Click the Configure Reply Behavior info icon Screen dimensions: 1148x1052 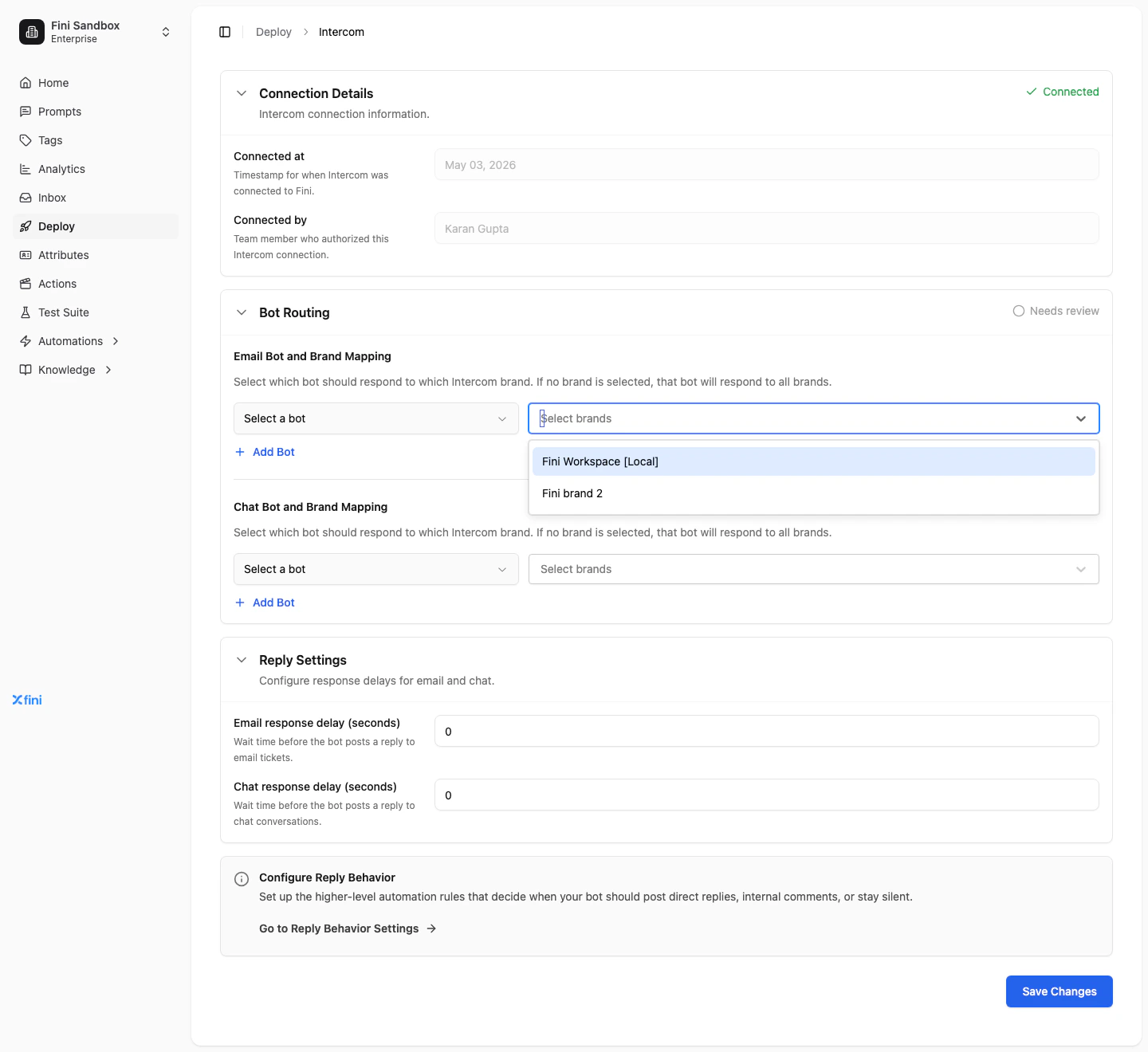tap(242, 879)
